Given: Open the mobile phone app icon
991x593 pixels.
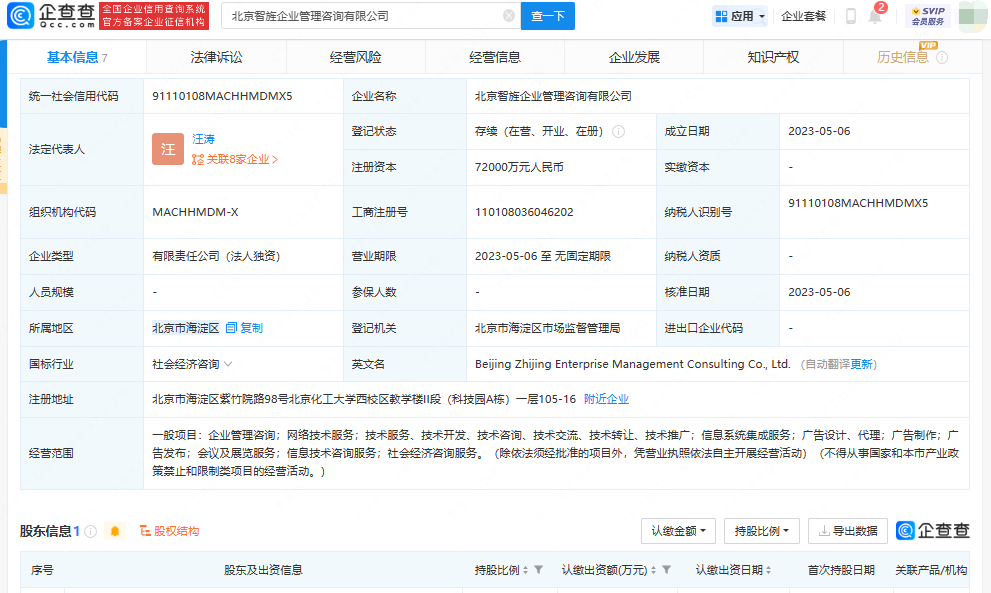Looking at the screenshot, I should (x=851, y=16).
